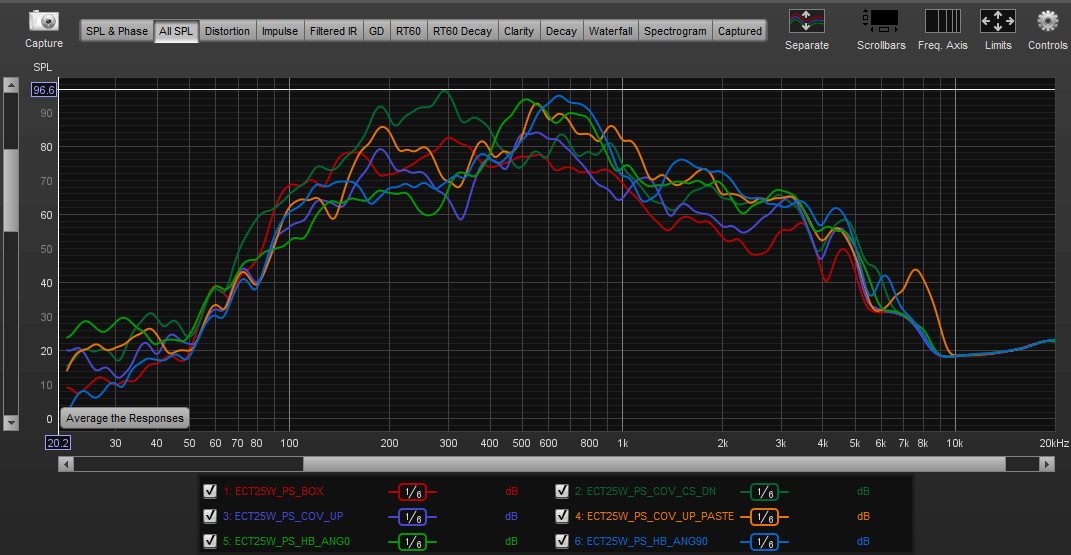
Task: Click 1/6 smoothing icon for ECT25W_PS_HB_ANG90
Action: pos(764,542)
